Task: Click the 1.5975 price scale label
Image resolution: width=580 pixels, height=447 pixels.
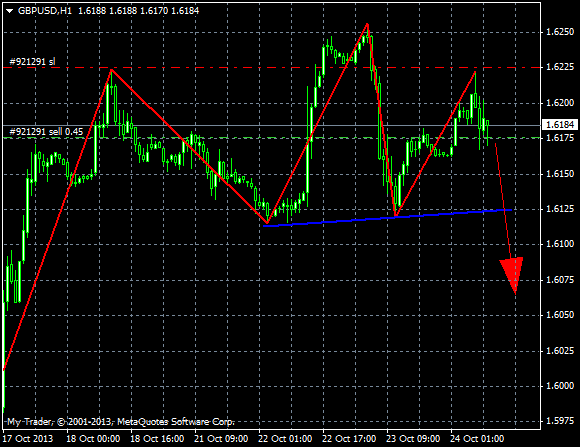Action: [560, 421]
